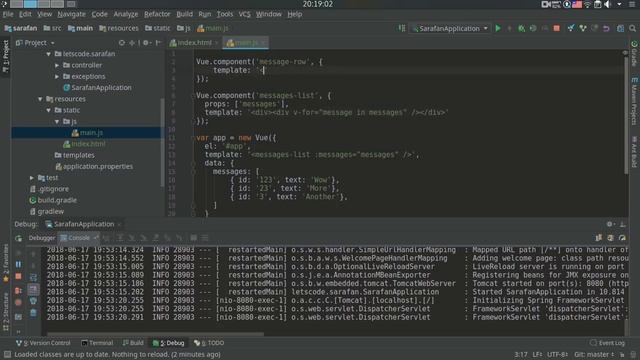Image resolution: width=640 pixels, height=360 pixels.
Task: Open the VCS menu
Action: [x=244, y=14]
